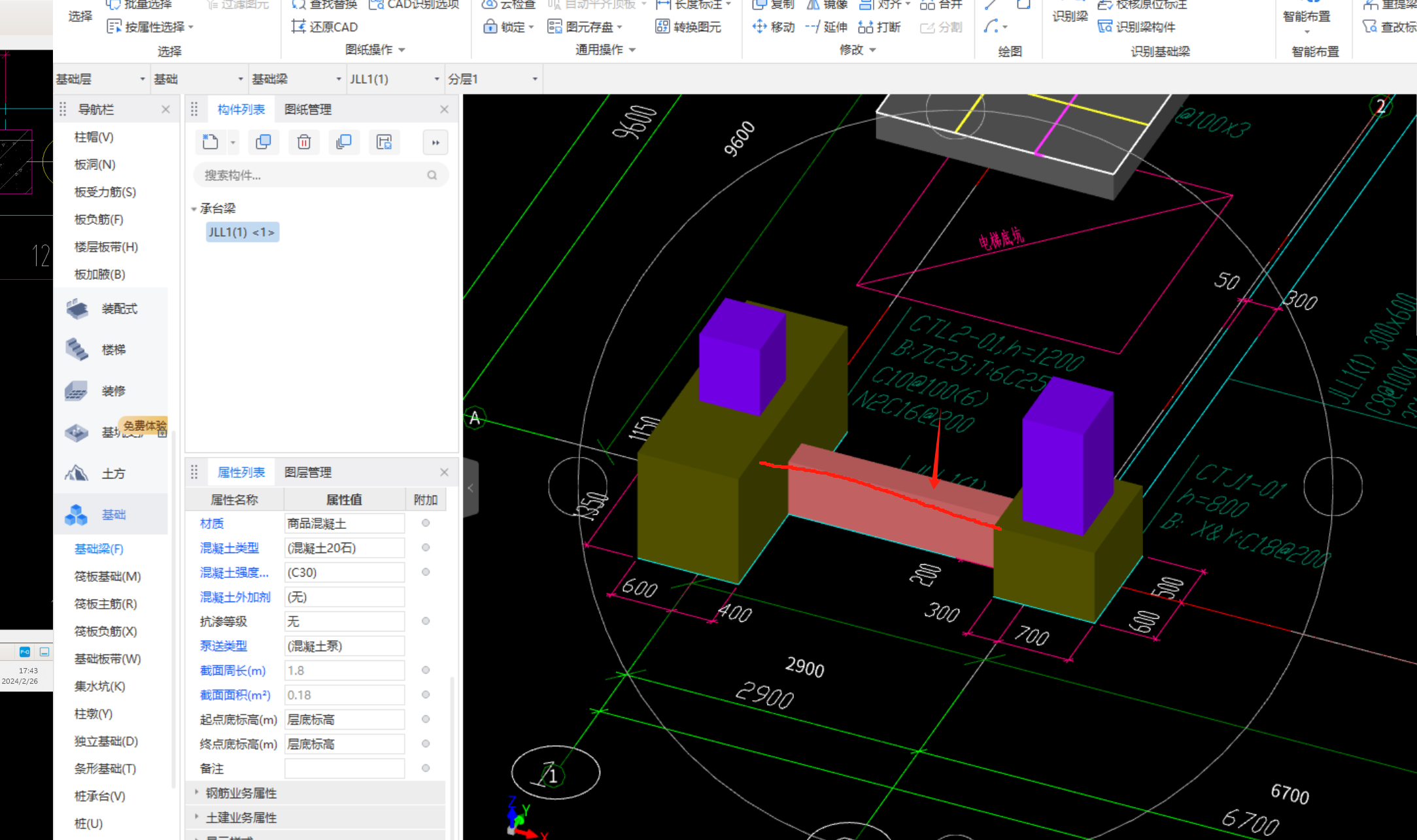Screen dimensions: 1417x840
Task: Toggle the 附加 circle for 材质 row
Action: click(x=426, y=523)
